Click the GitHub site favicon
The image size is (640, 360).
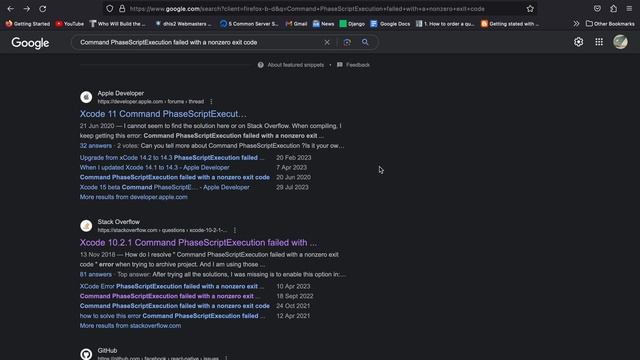click(x=86, y=354)
